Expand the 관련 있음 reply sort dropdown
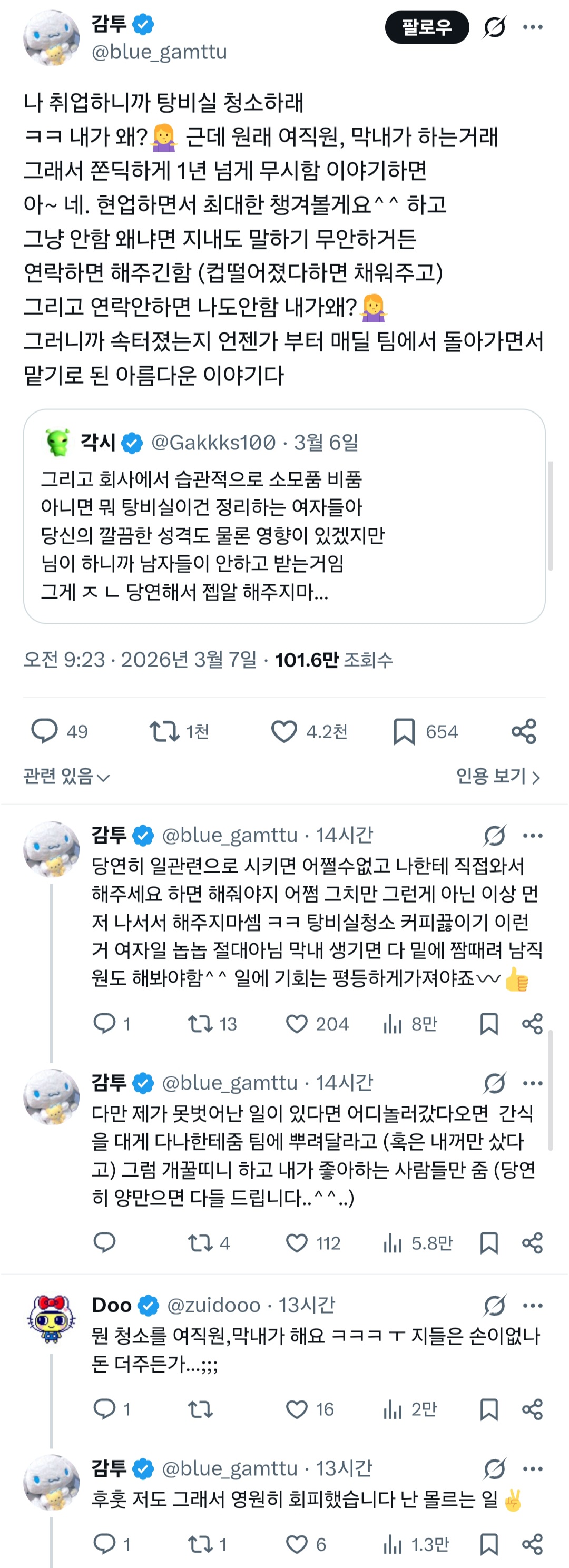The image size is (569, 1568). [66, 777]
